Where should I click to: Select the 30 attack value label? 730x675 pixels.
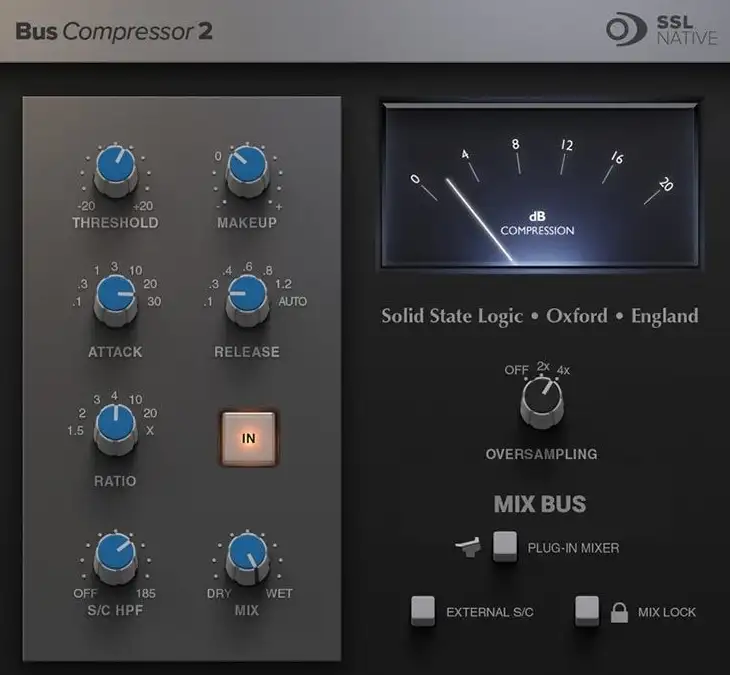coord(154,302)
